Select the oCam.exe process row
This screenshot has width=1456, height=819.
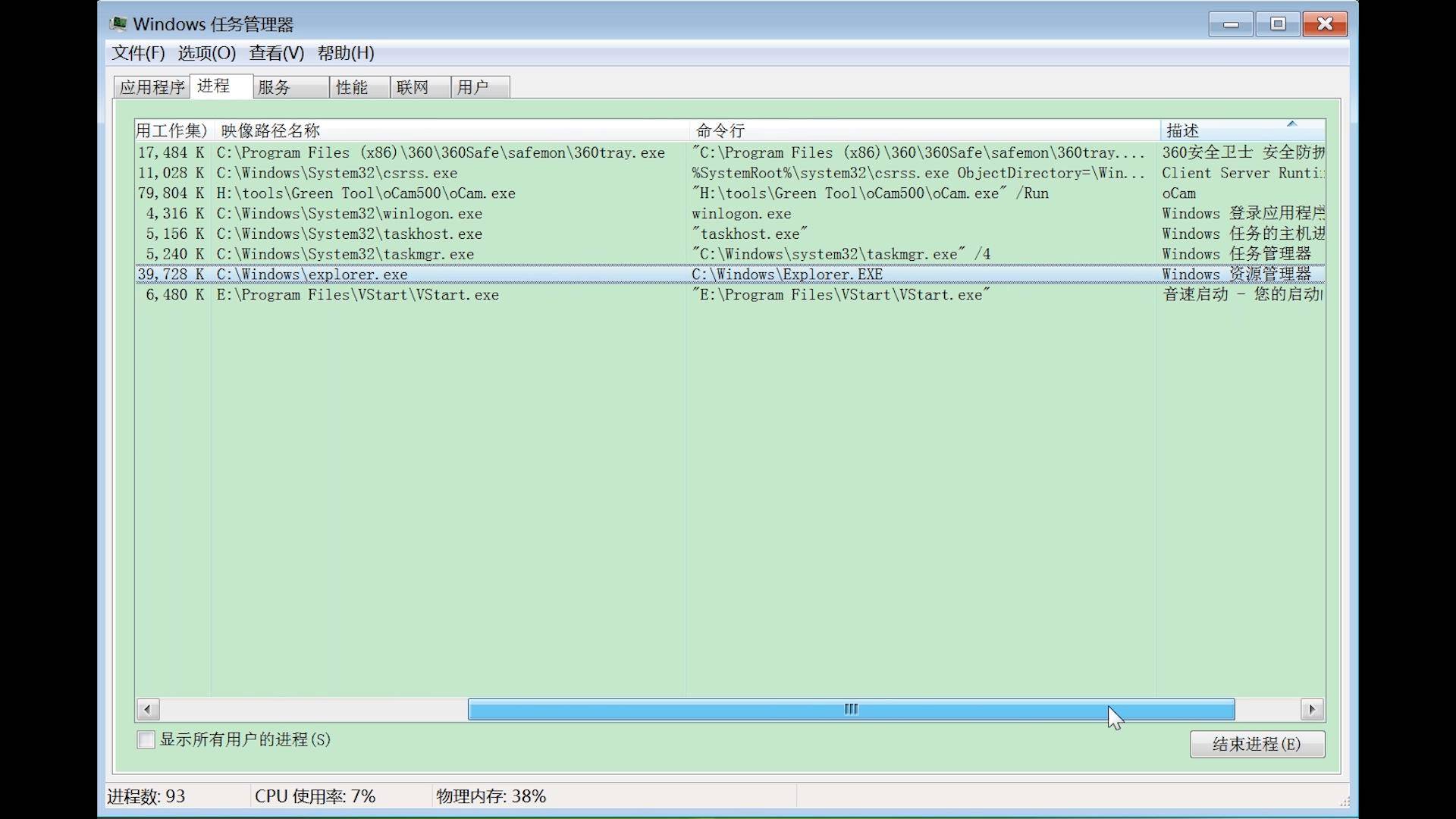pos(366,193)
